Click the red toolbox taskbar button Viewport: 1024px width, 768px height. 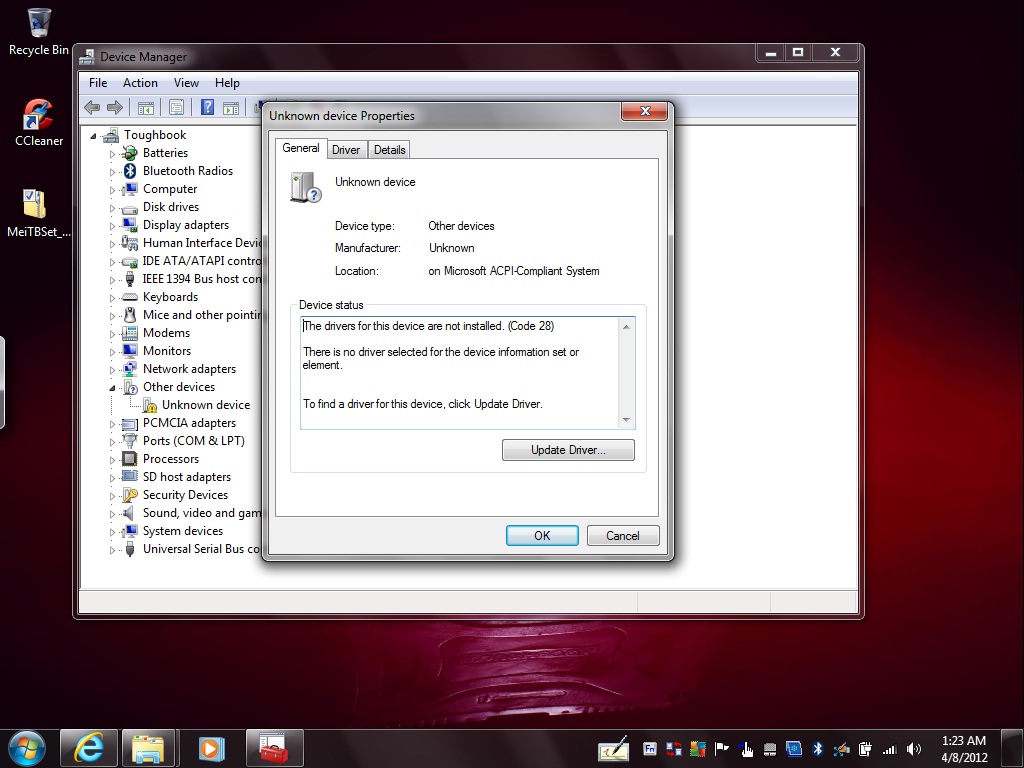point(274,748)
